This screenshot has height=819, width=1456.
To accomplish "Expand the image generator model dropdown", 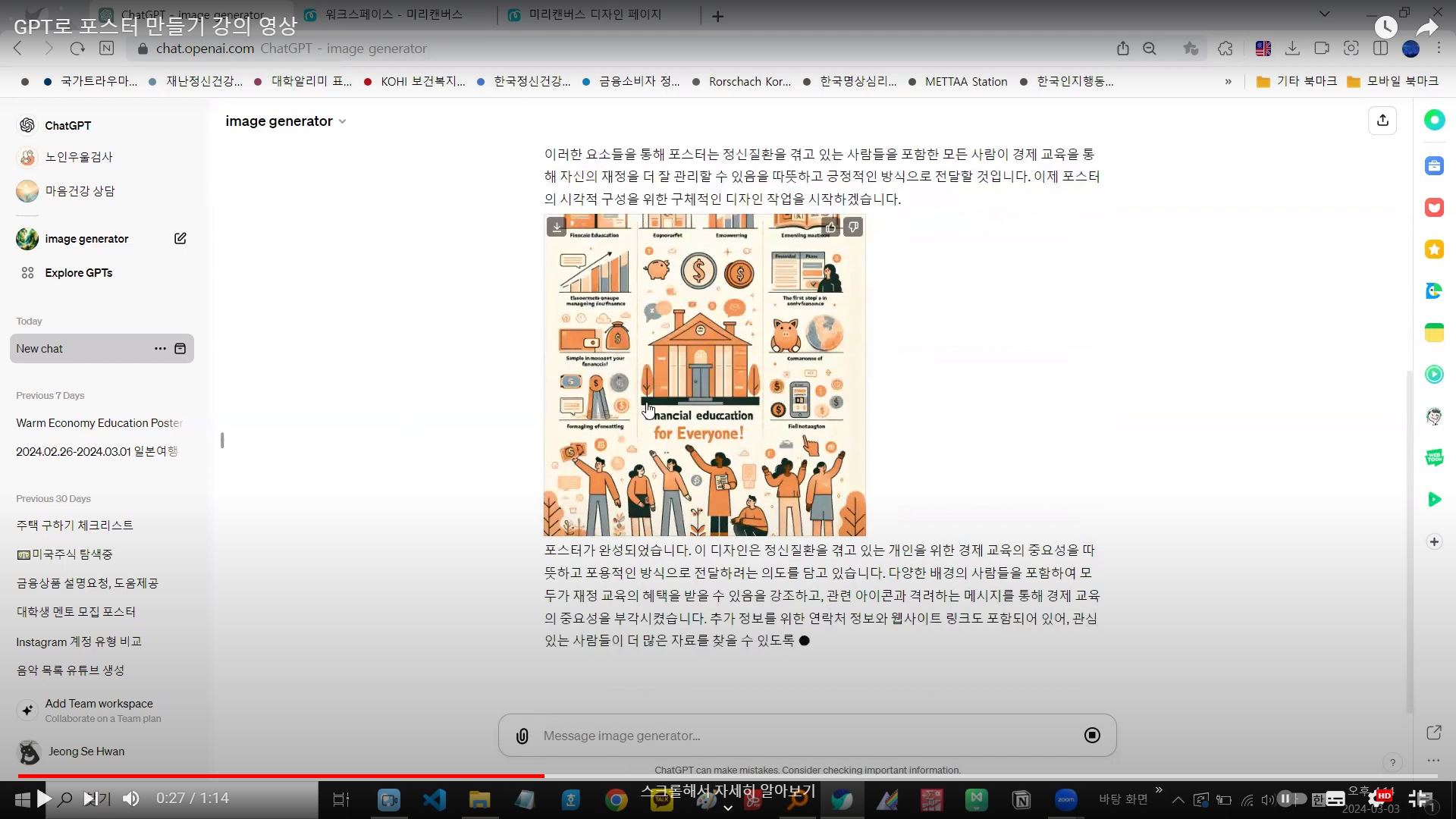I will pyautogui.click(x=342, y=121).
